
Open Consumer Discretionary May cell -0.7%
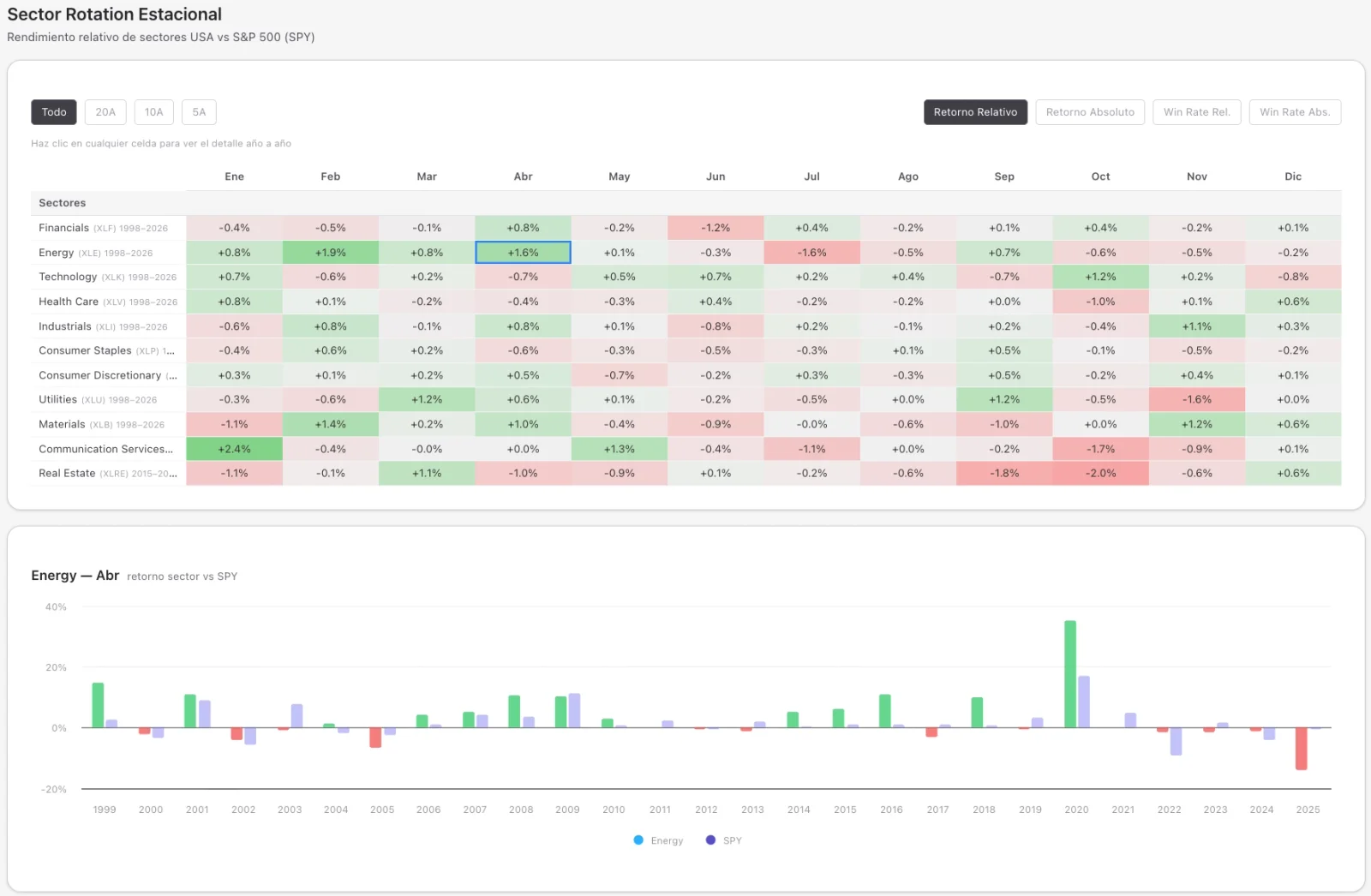pyautogui.click(x=620, y=375)
